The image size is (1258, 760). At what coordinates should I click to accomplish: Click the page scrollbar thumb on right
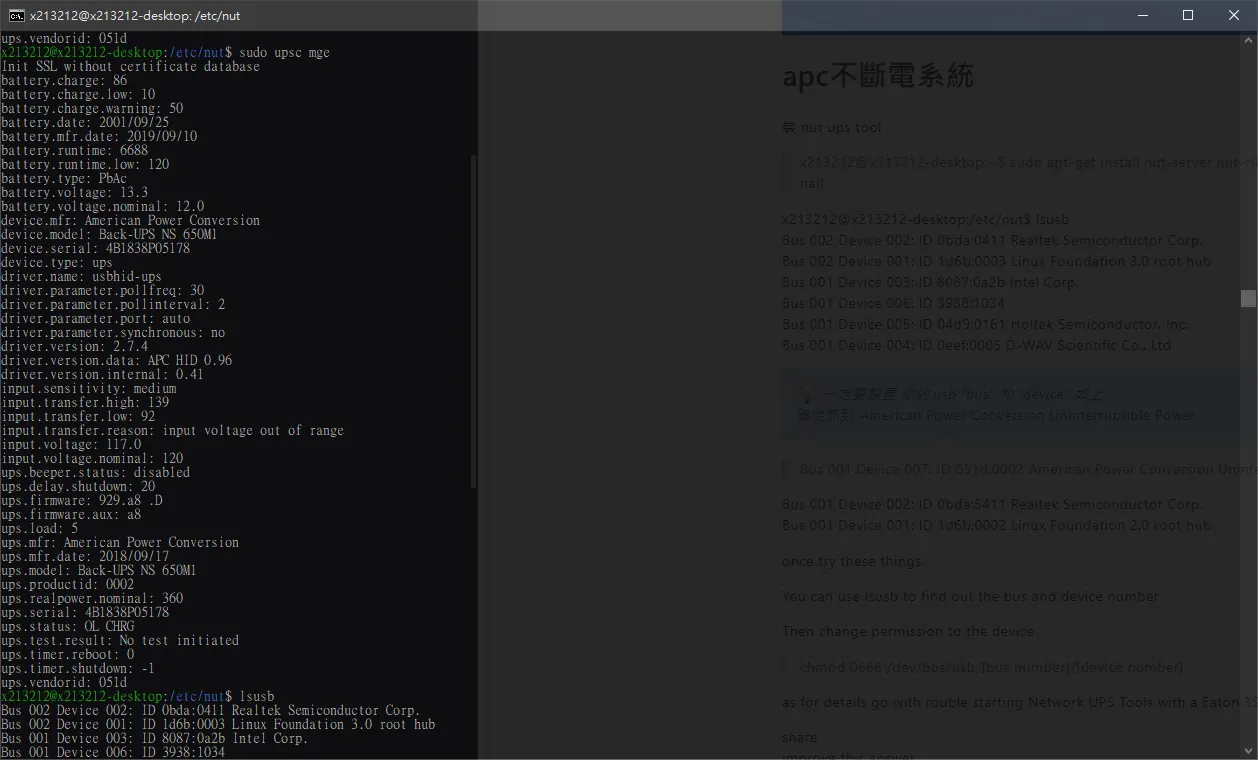point(1248,298)
